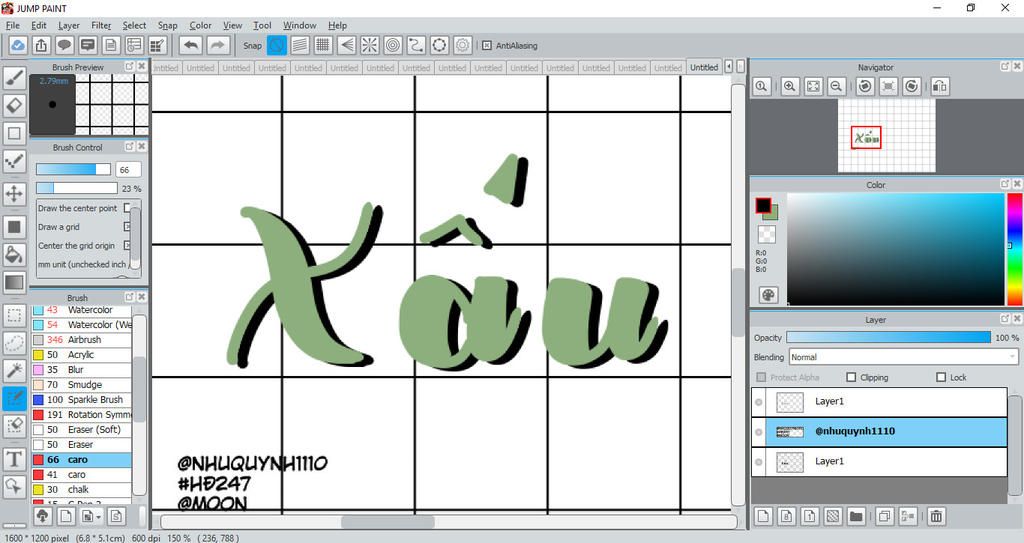Open the Layer menu
This screenshot has width=1024, height=543.
pos(69,25)
